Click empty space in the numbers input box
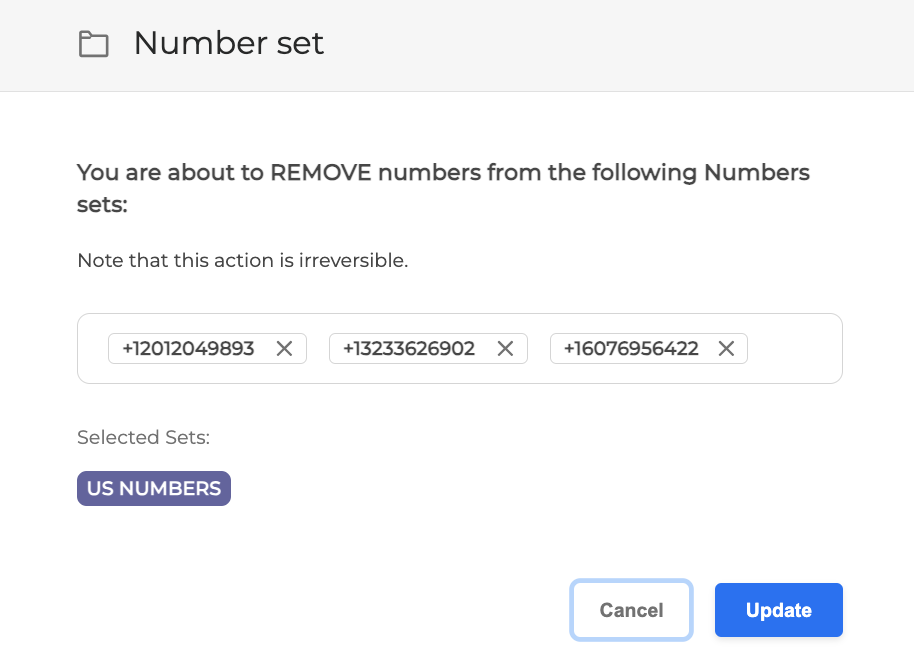The width and height of the screenshot is (914, 660). click(x=793, y=349)
